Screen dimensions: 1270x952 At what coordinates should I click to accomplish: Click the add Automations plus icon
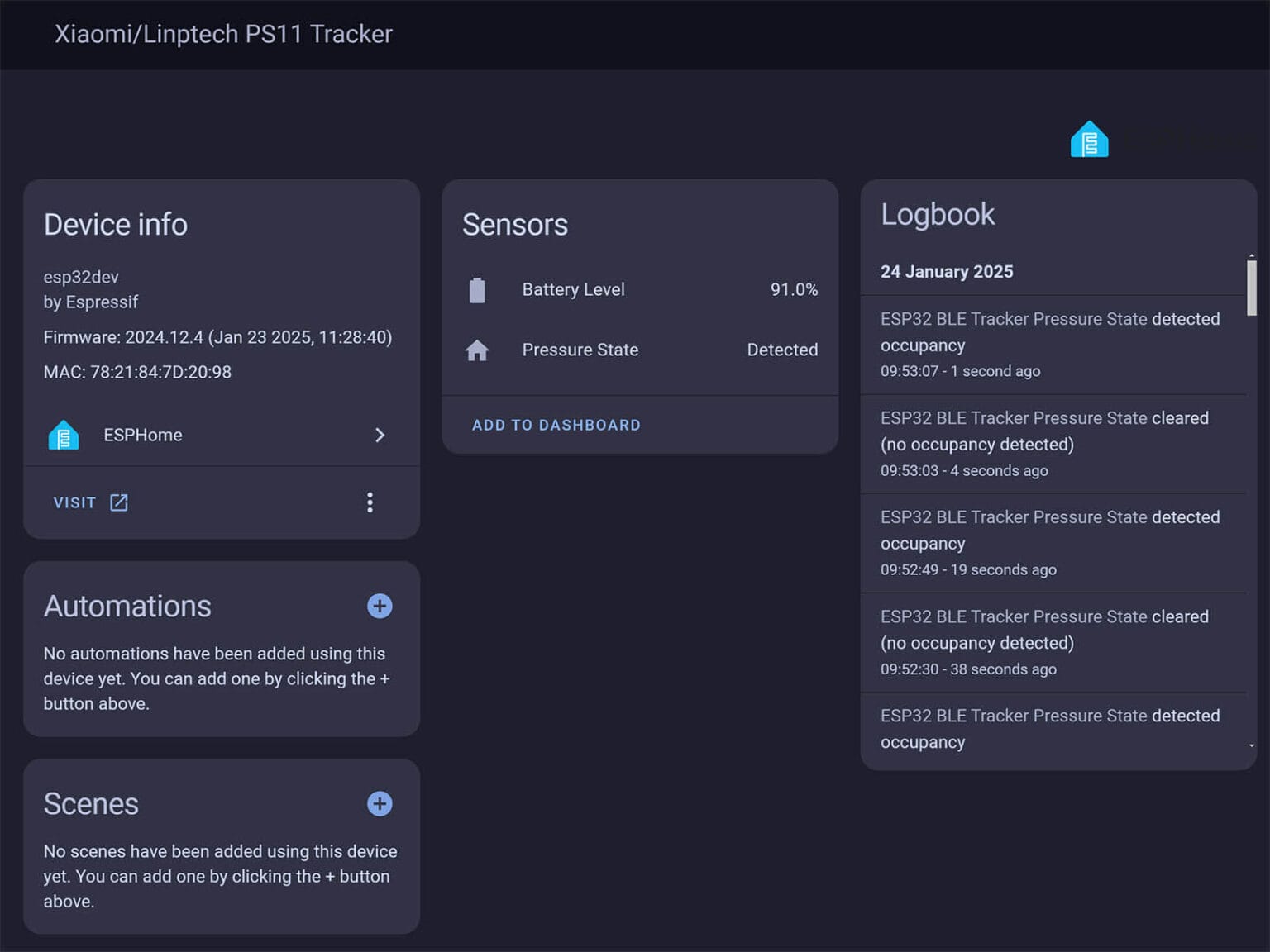380,606
